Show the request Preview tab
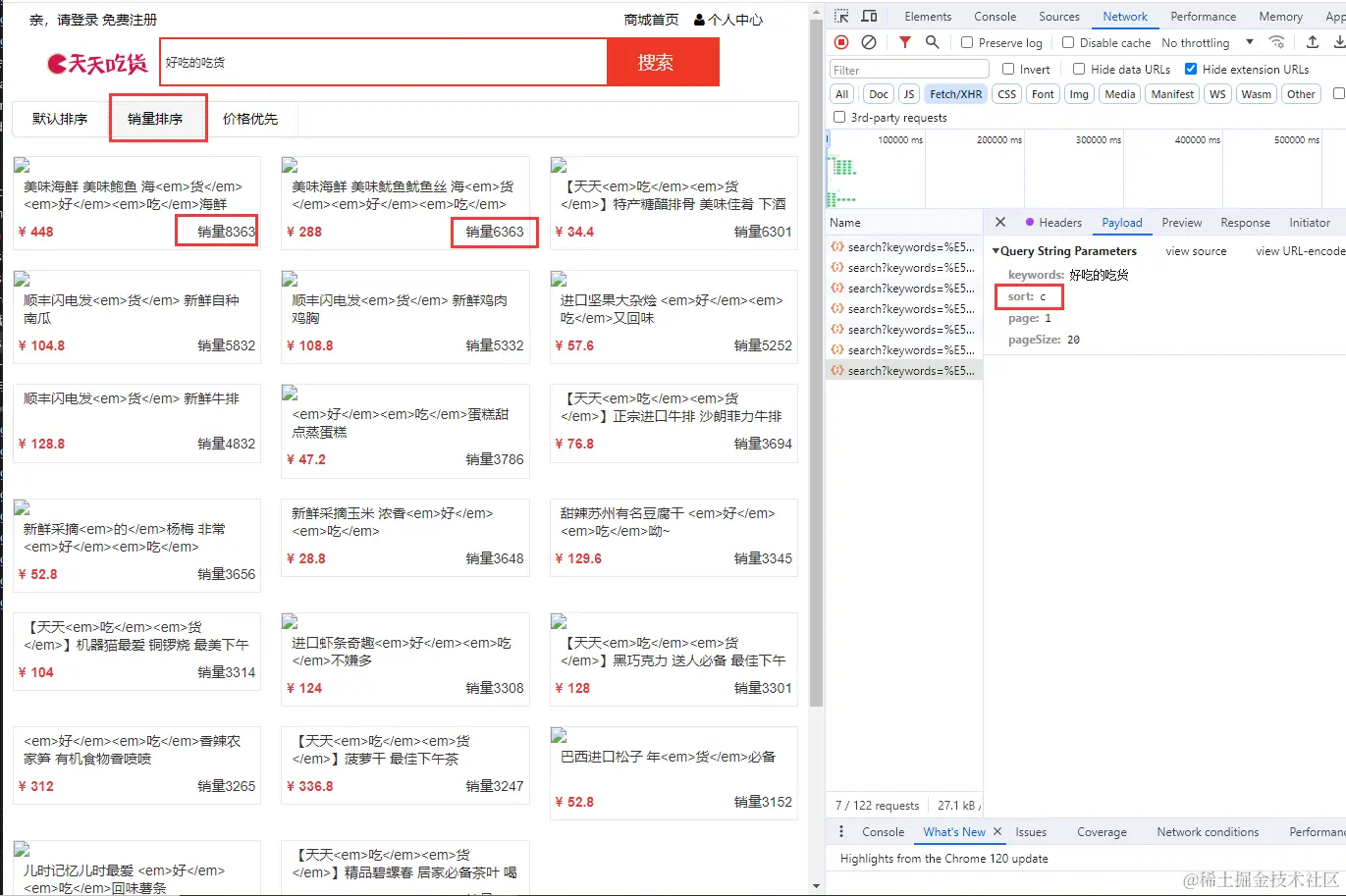The image size is (1346, 896). click(1181, 223)
